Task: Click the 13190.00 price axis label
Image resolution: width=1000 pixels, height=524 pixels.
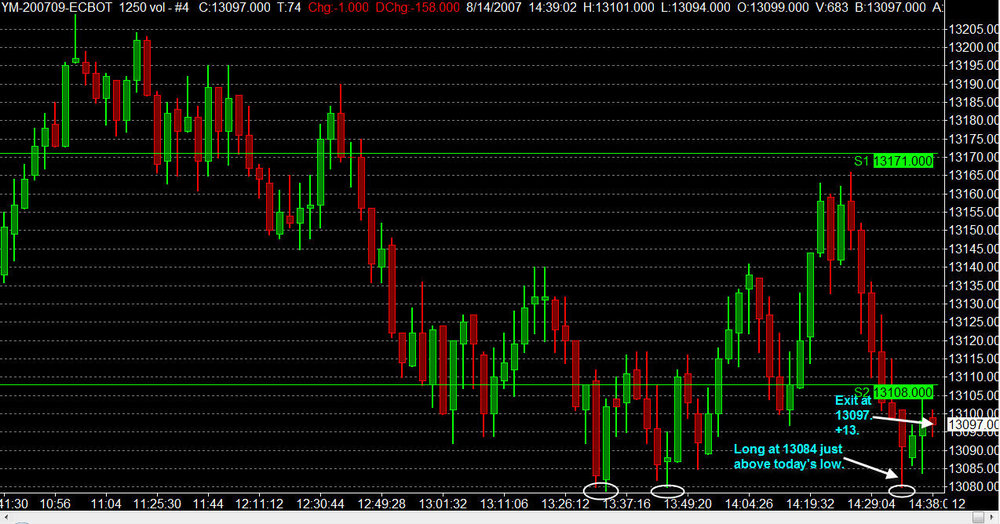Action: [973, 84]
